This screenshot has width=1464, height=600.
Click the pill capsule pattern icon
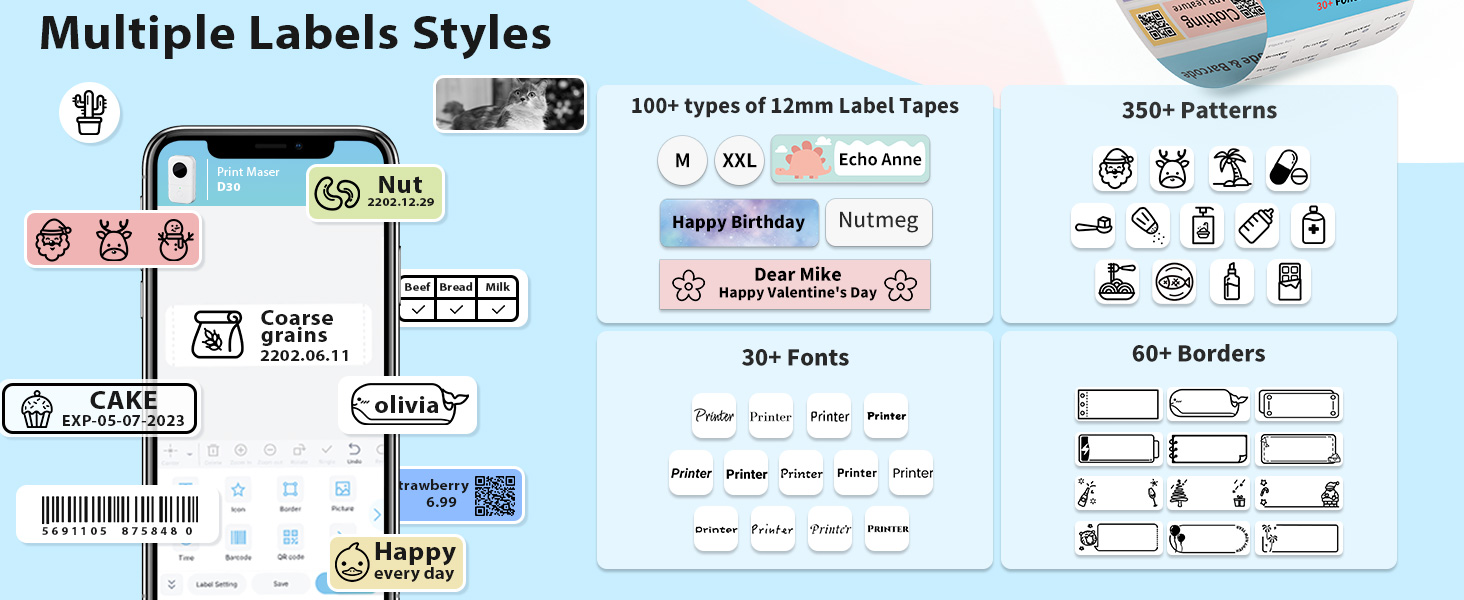pyautogui.click(x=1288, y=168)
